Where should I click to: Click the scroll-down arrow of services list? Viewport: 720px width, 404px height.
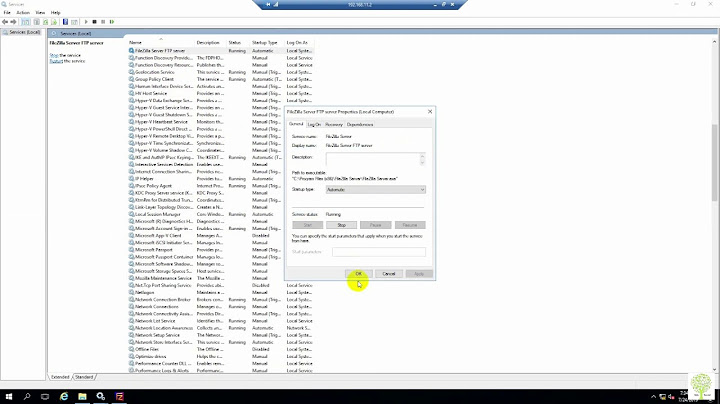tap(714, 369)
